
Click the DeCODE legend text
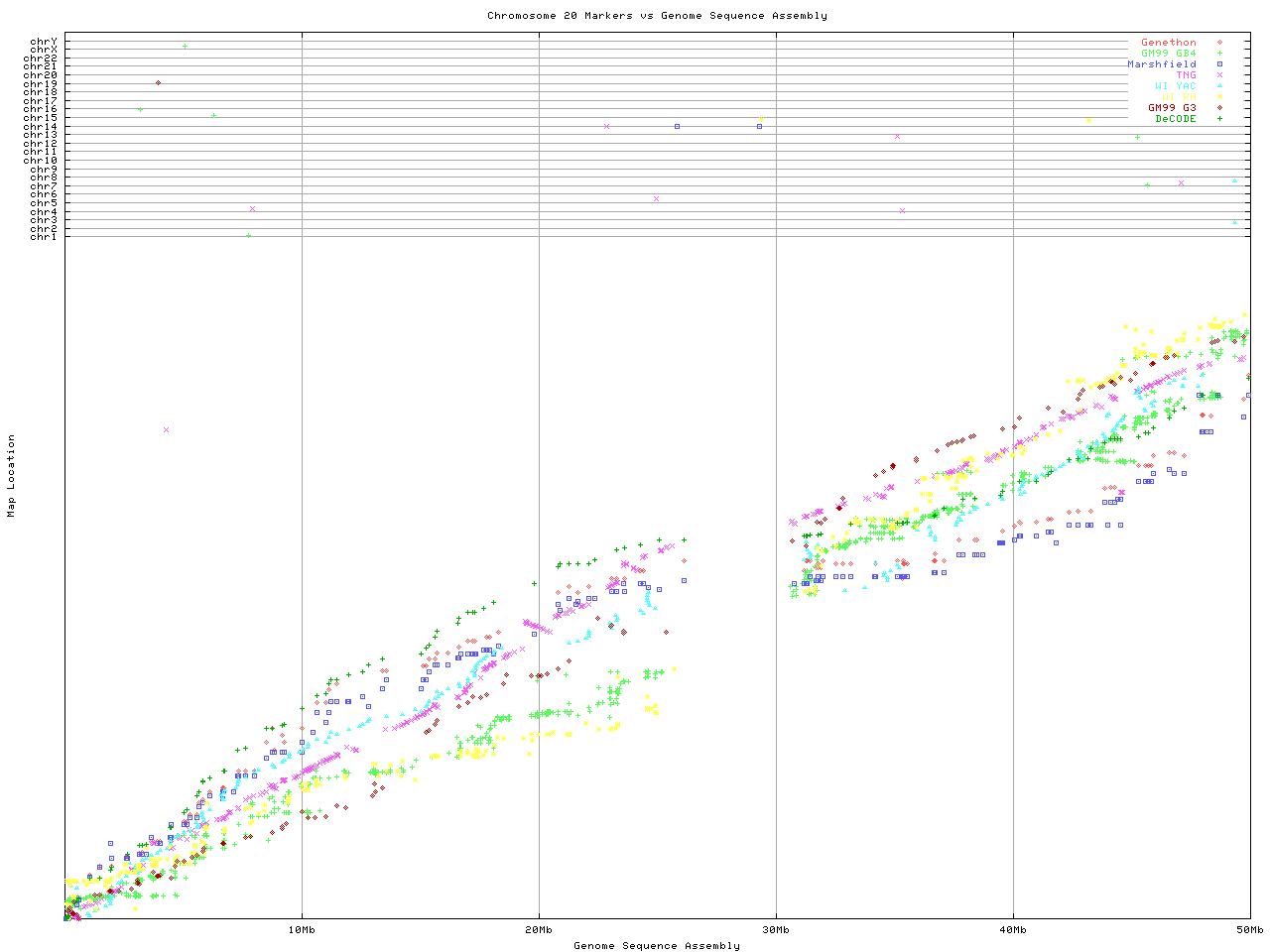coord(1175,119)
